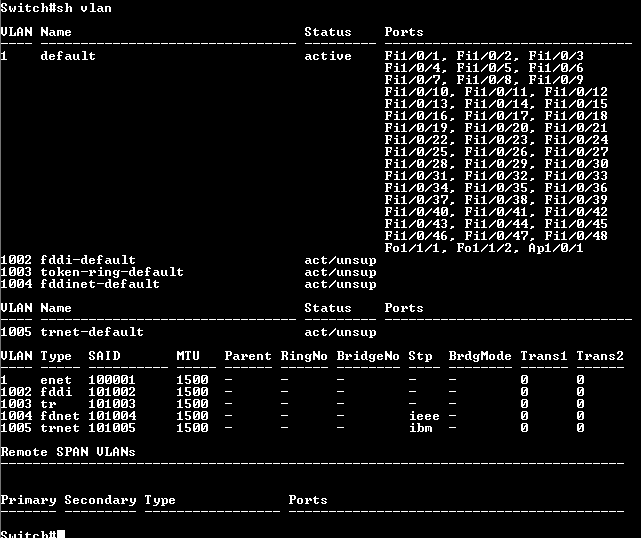Click the fddinet-default VLAN name
This screenshot has height=538, width=642.
100,284
